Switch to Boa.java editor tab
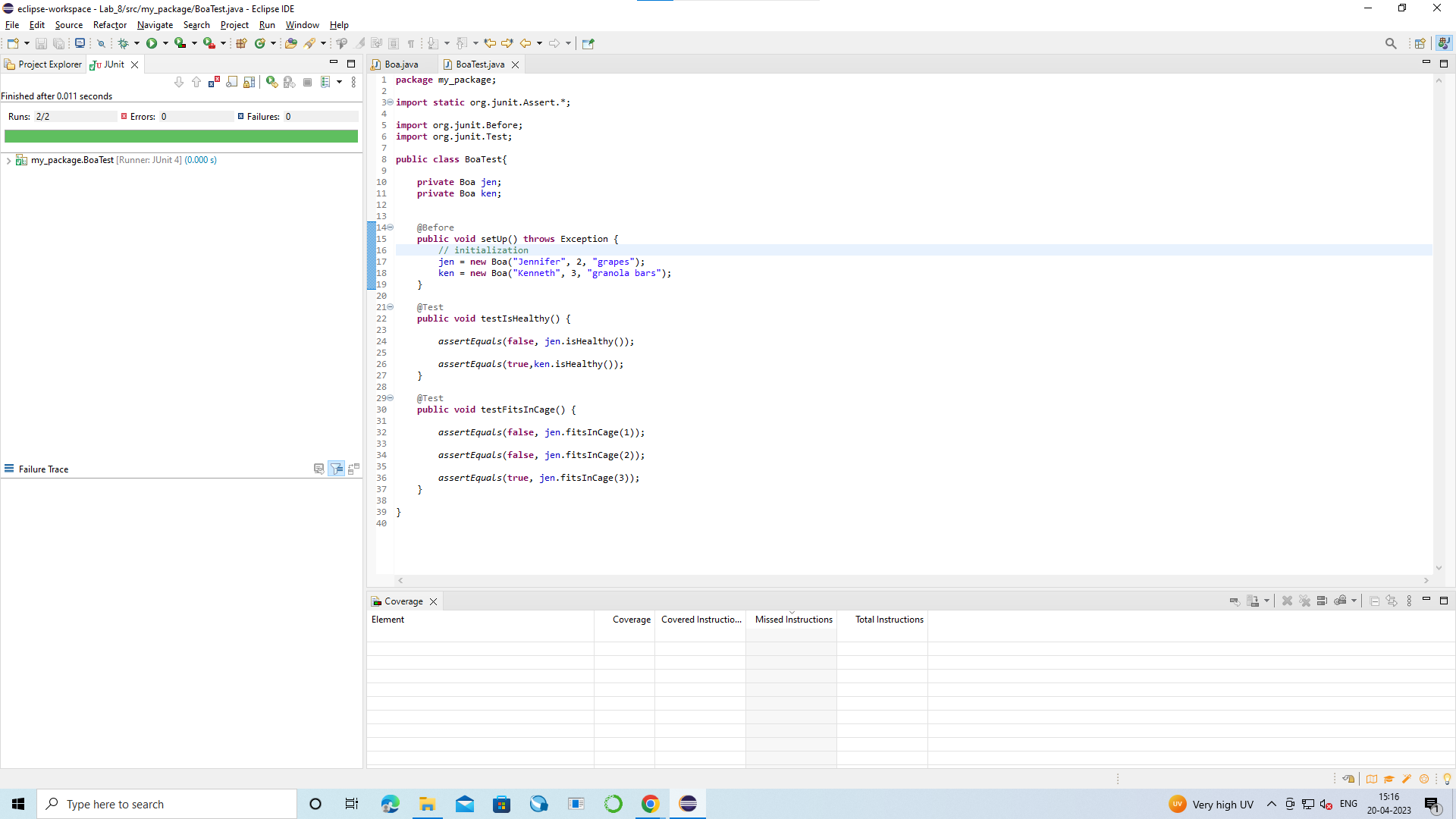Screen dimensions: 1456x819 (400, 64)
